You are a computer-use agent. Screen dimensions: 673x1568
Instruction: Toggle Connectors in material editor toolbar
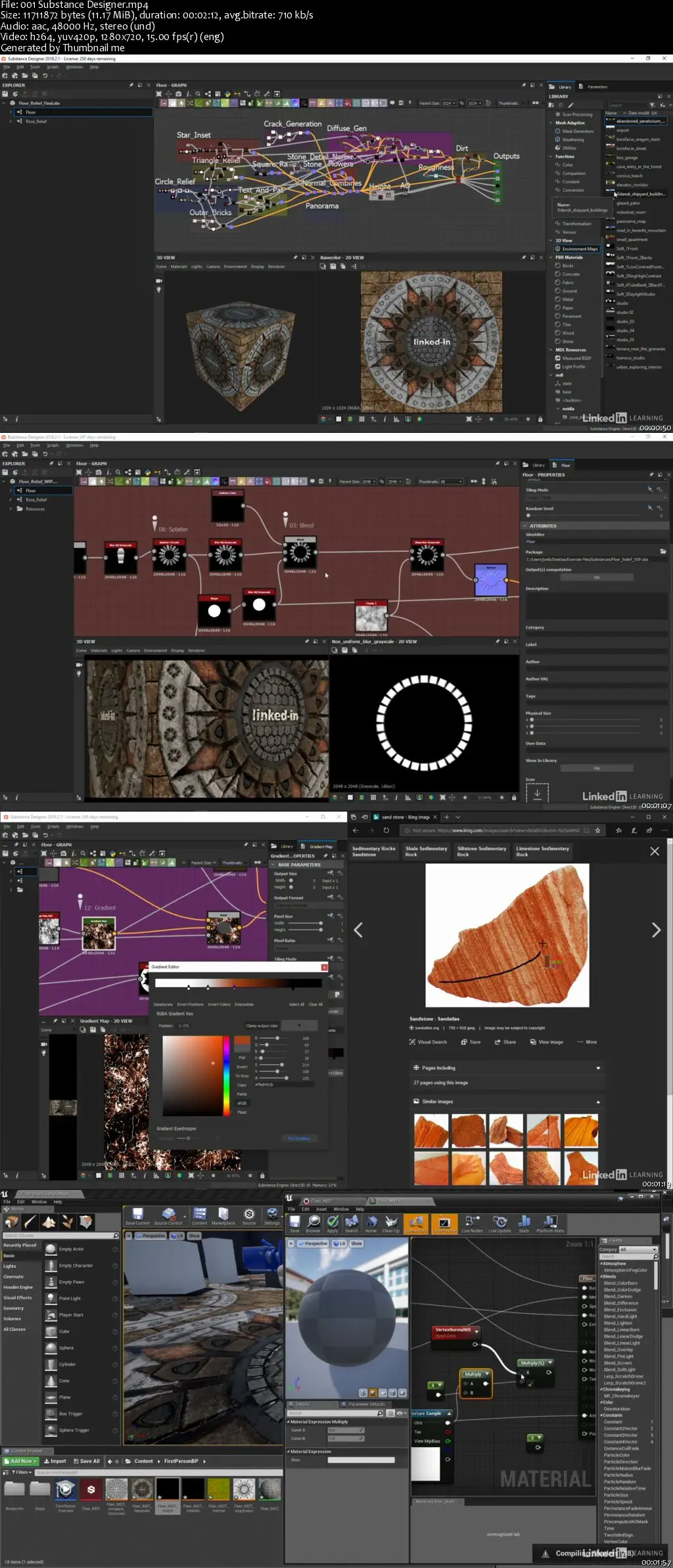(x=416, y=1224)
